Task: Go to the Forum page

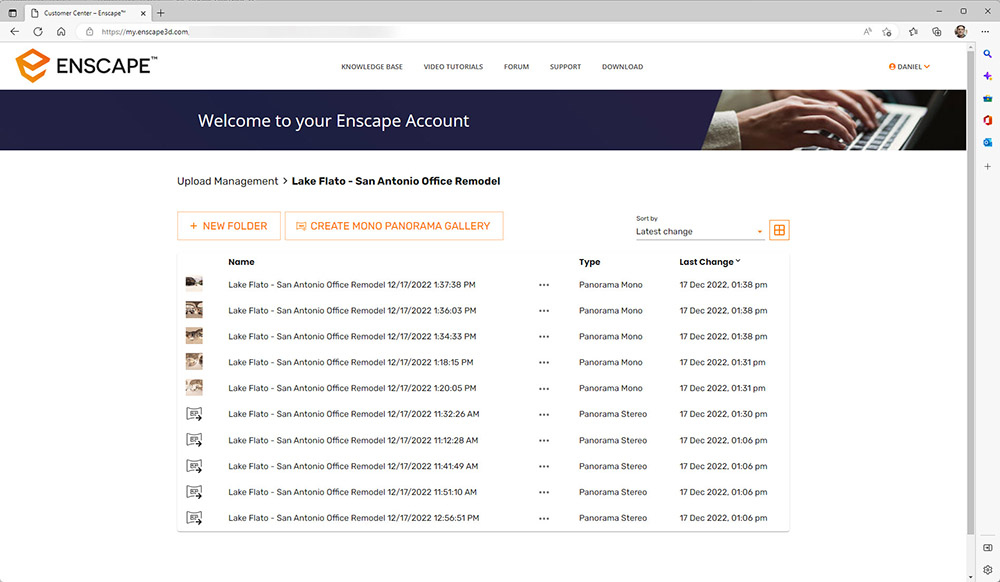Action: (x=517, y=67)
